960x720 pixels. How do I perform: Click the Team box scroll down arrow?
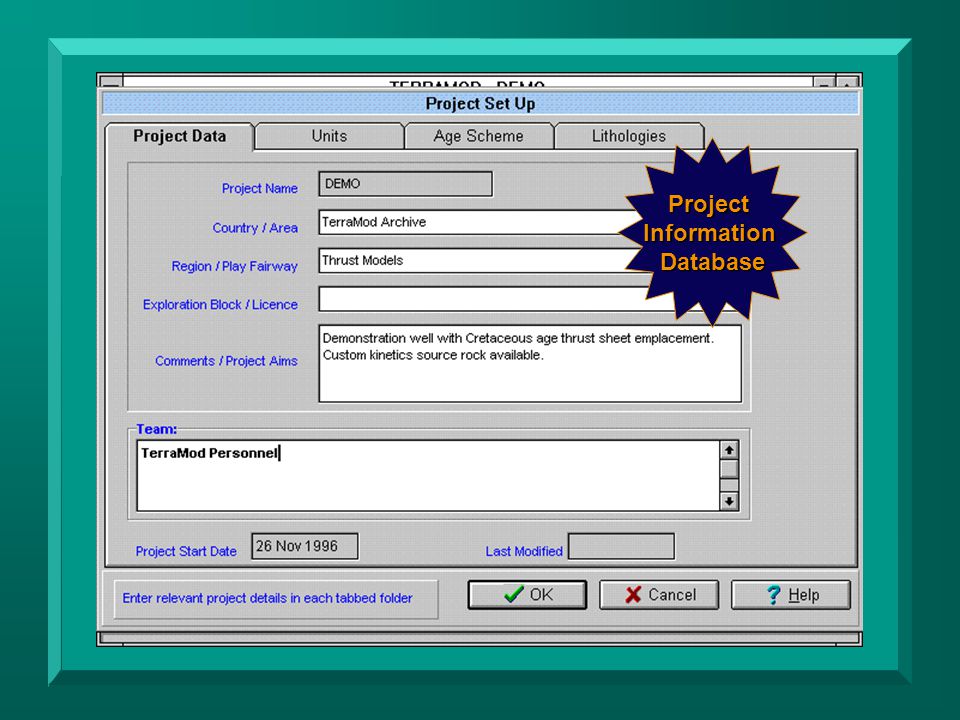click(x=729, y=501)
